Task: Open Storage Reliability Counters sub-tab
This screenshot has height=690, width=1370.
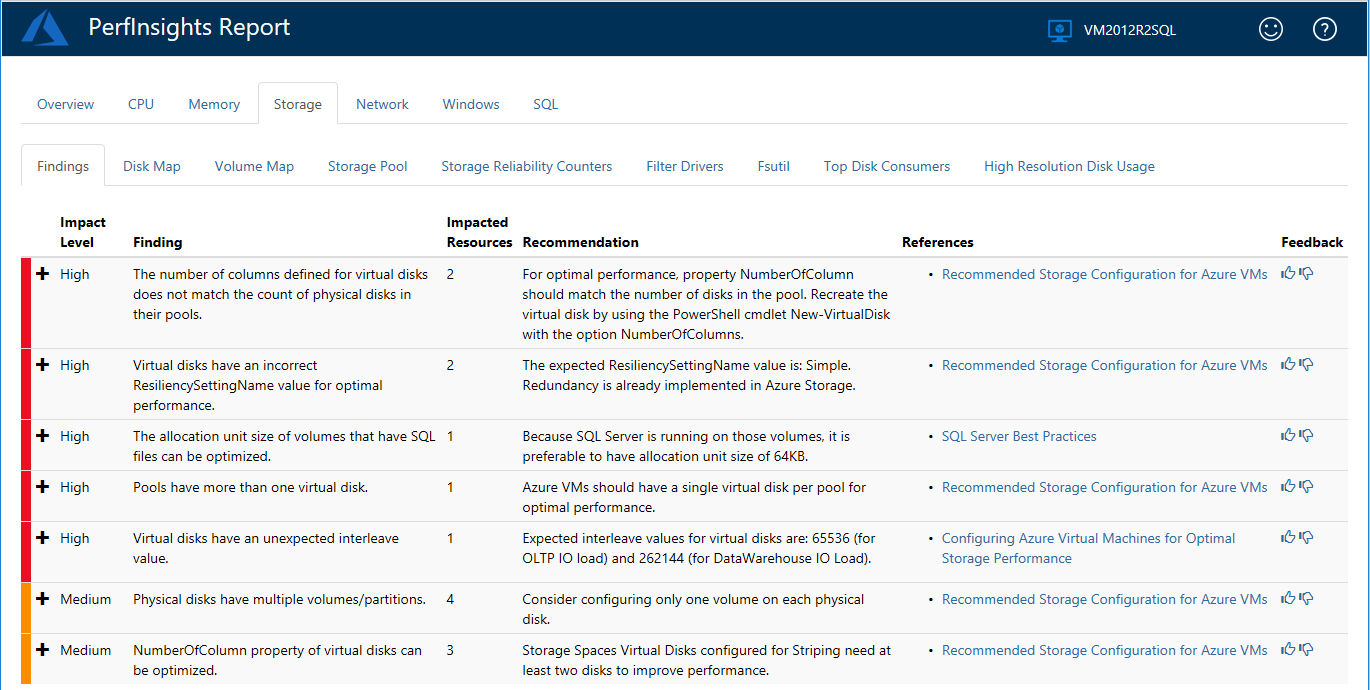Action: [527, 166]
